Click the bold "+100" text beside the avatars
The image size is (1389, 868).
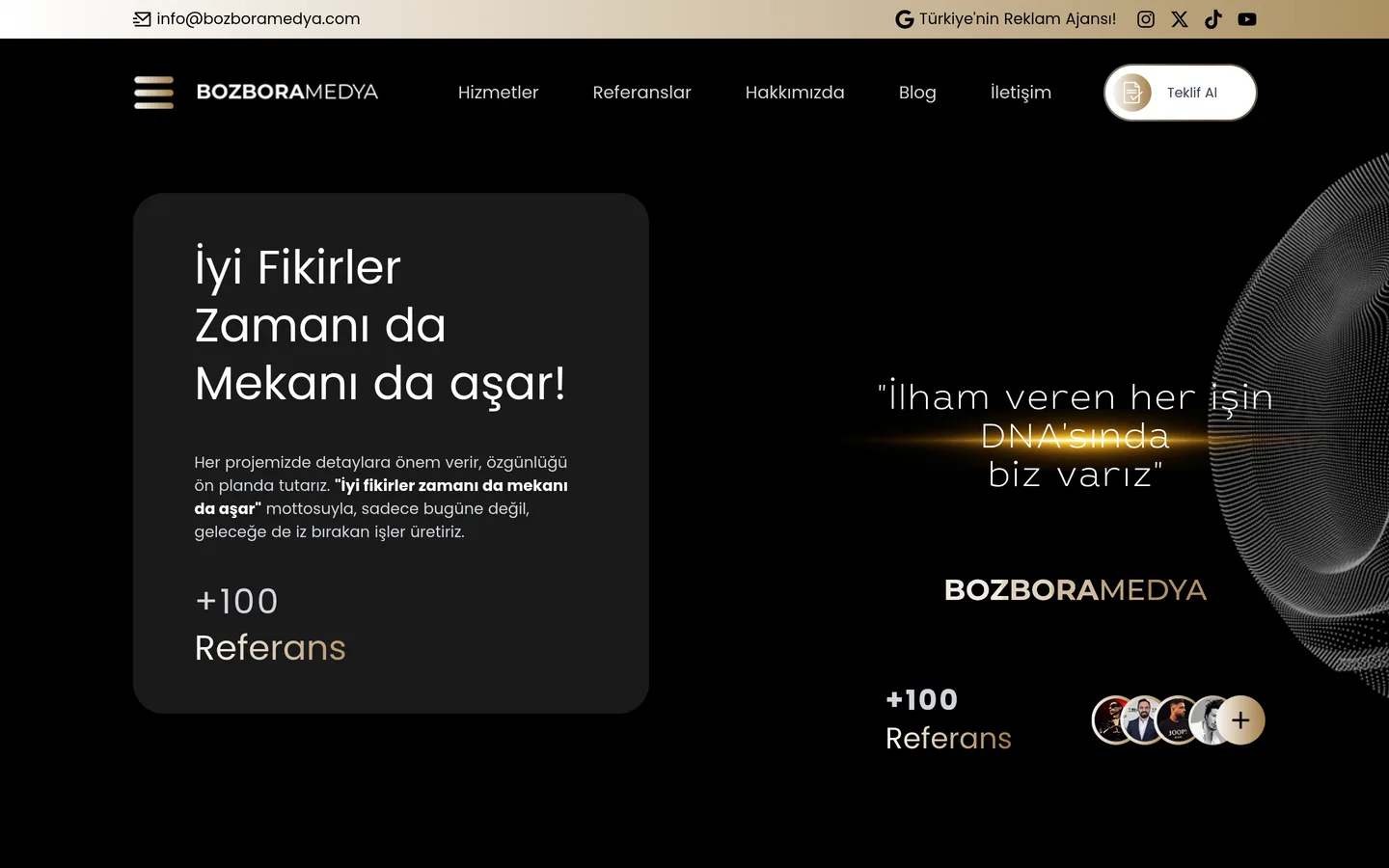[x=922, y=700]
